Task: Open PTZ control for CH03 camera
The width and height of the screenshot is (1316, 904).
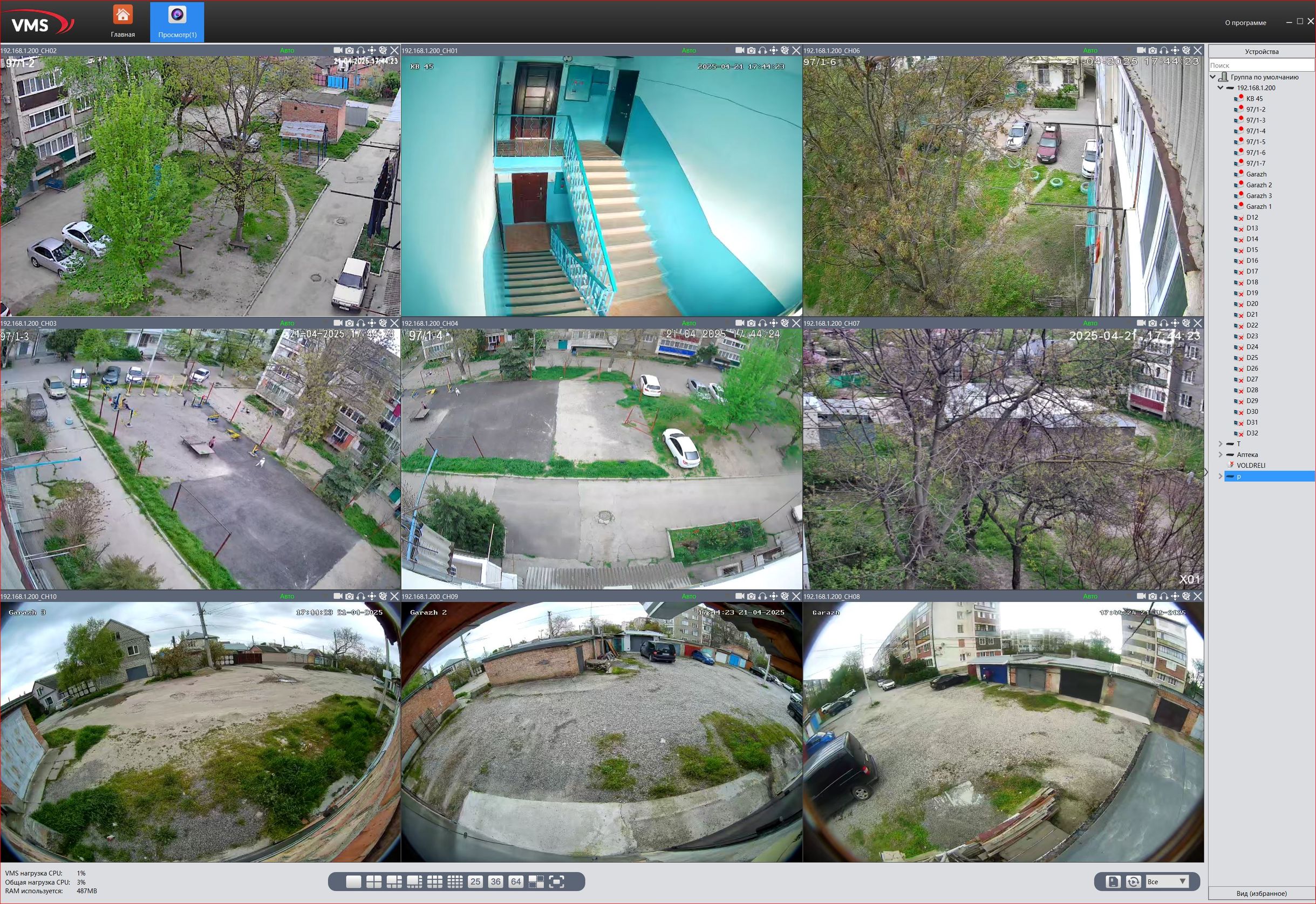Action: point(372,324)
